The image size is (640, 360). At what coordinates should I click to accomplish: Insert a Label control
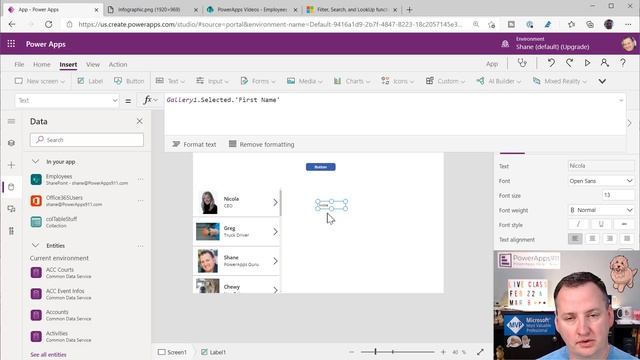click(90, 81)
